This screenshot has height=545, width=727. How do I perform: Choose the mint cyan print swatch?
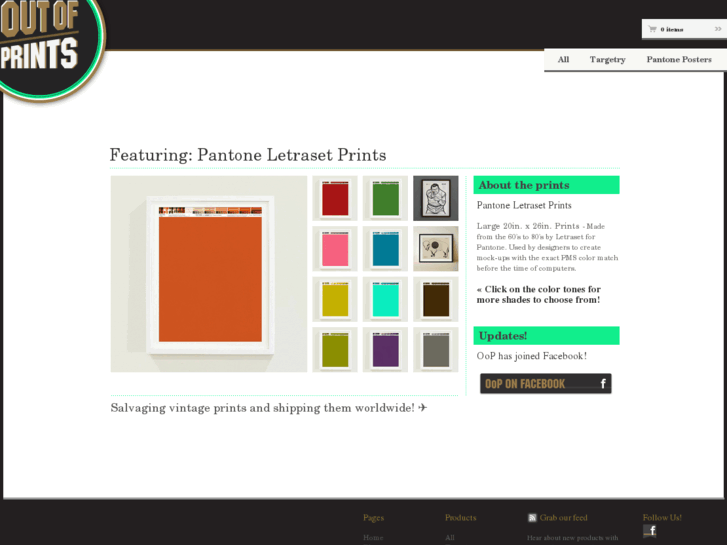385,299
